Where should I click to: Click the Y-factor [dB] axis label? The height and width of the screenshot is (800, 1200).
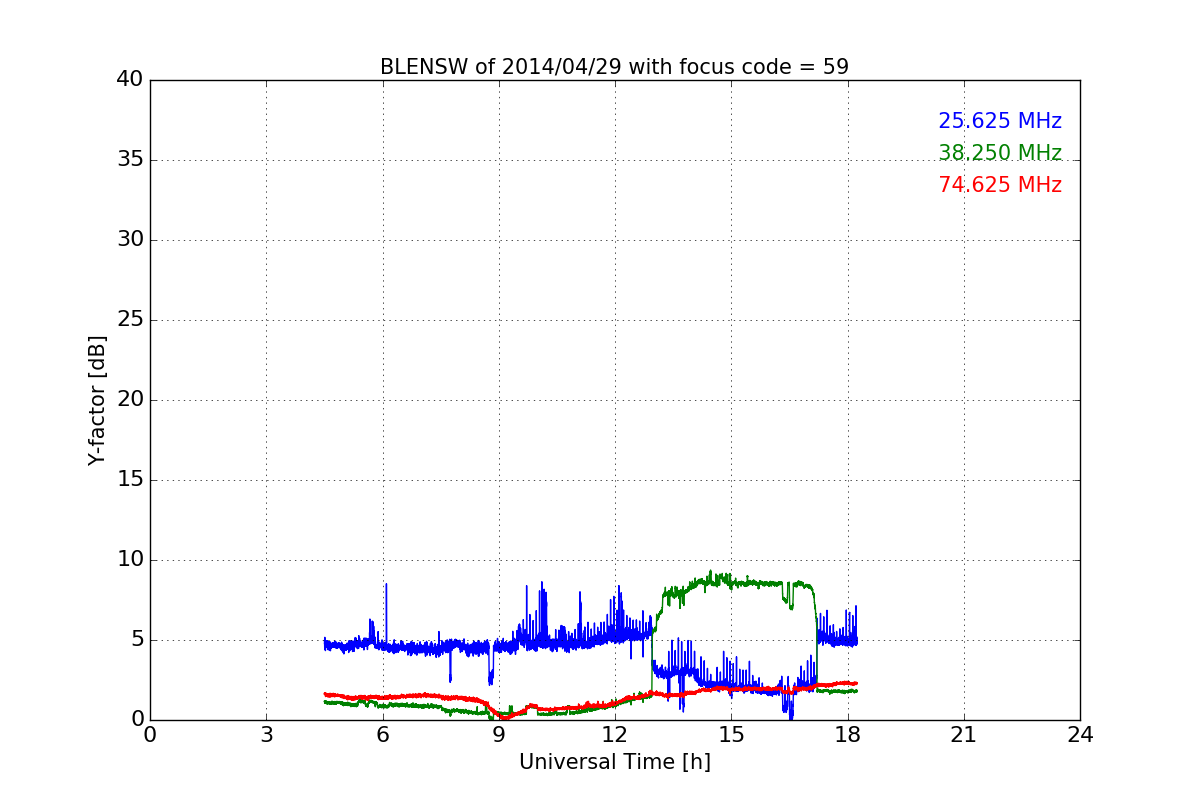(97, 400)
